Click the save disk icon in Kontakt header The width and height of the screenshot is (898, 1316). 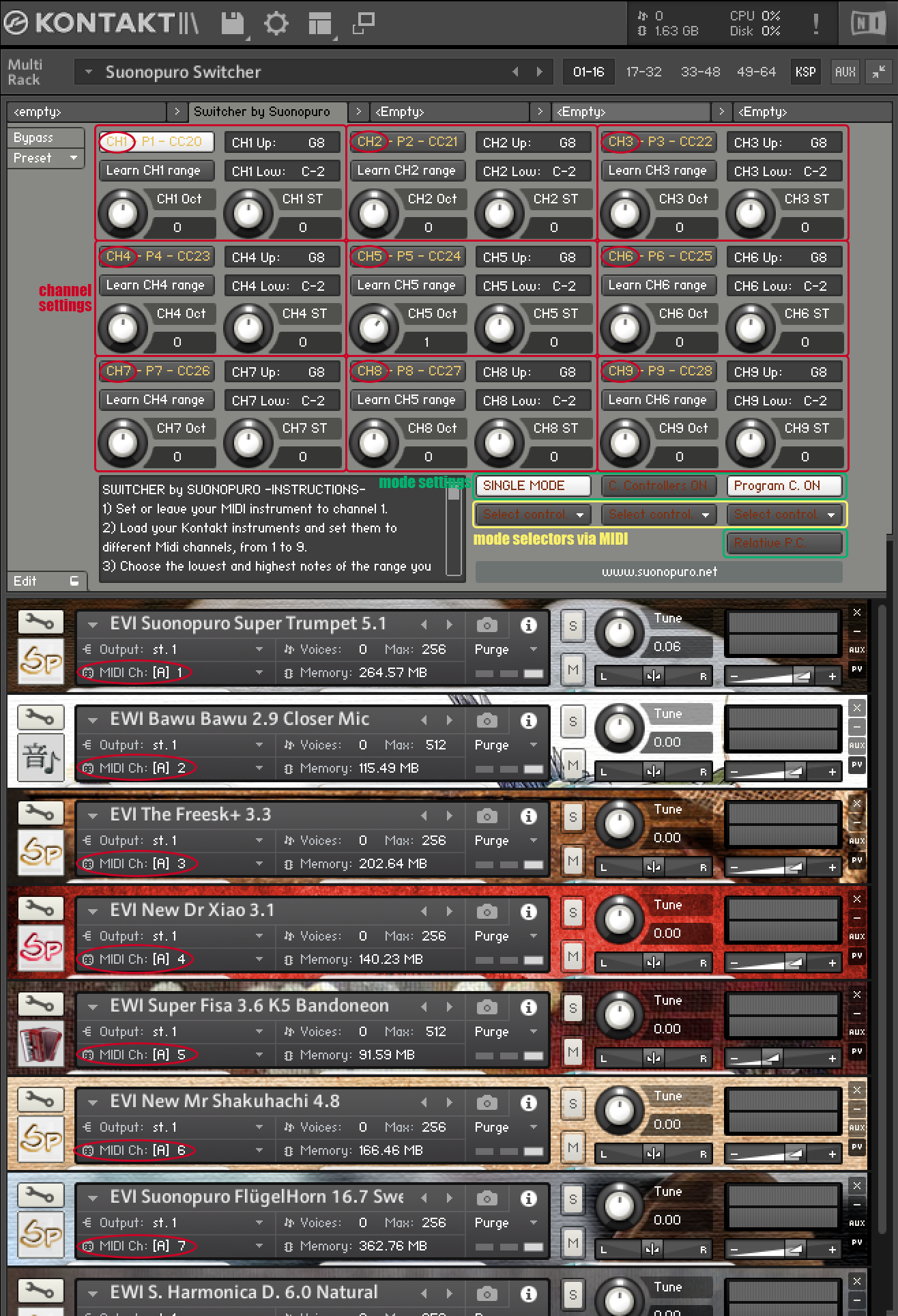[x=233, y=24]
